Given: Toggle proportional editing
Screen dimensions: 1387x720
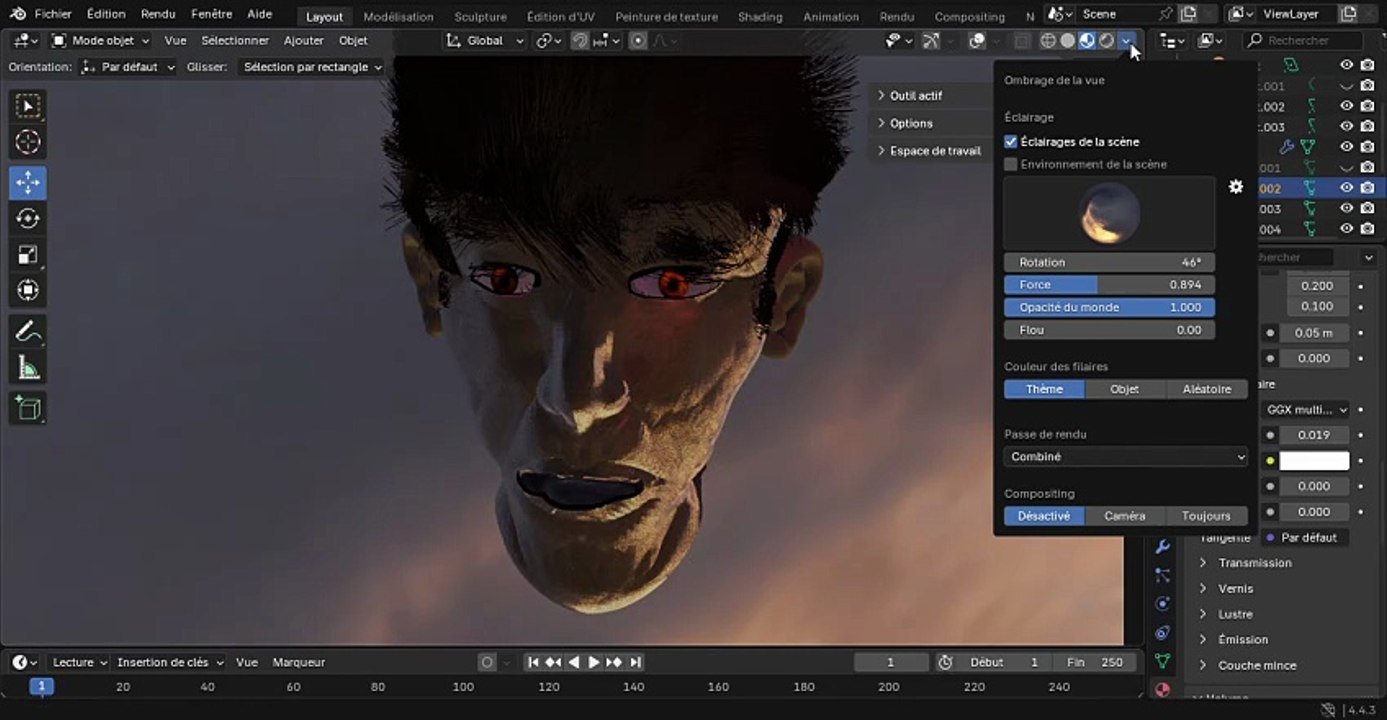Looking at the screenshot, I should point(637,41).
